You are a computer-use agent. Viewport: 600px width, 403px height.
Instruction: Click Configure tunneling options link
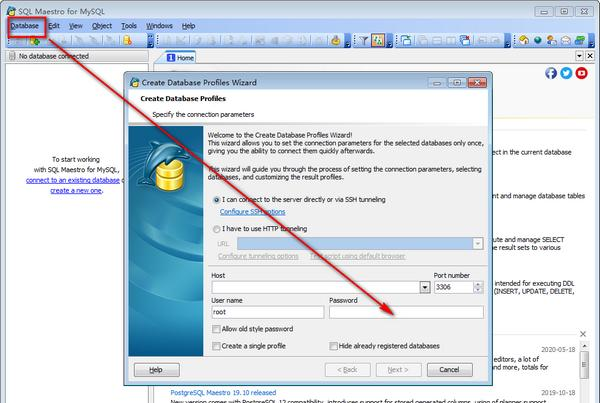258,256
